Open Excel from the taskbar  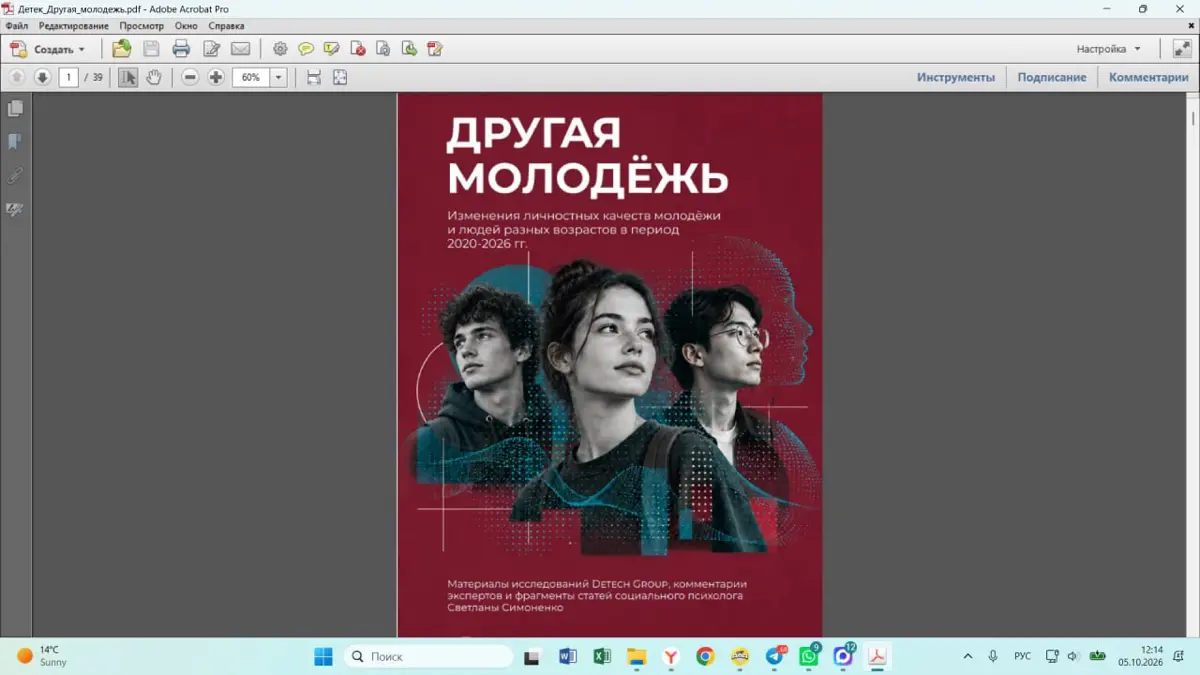click(x=602, y=656)
